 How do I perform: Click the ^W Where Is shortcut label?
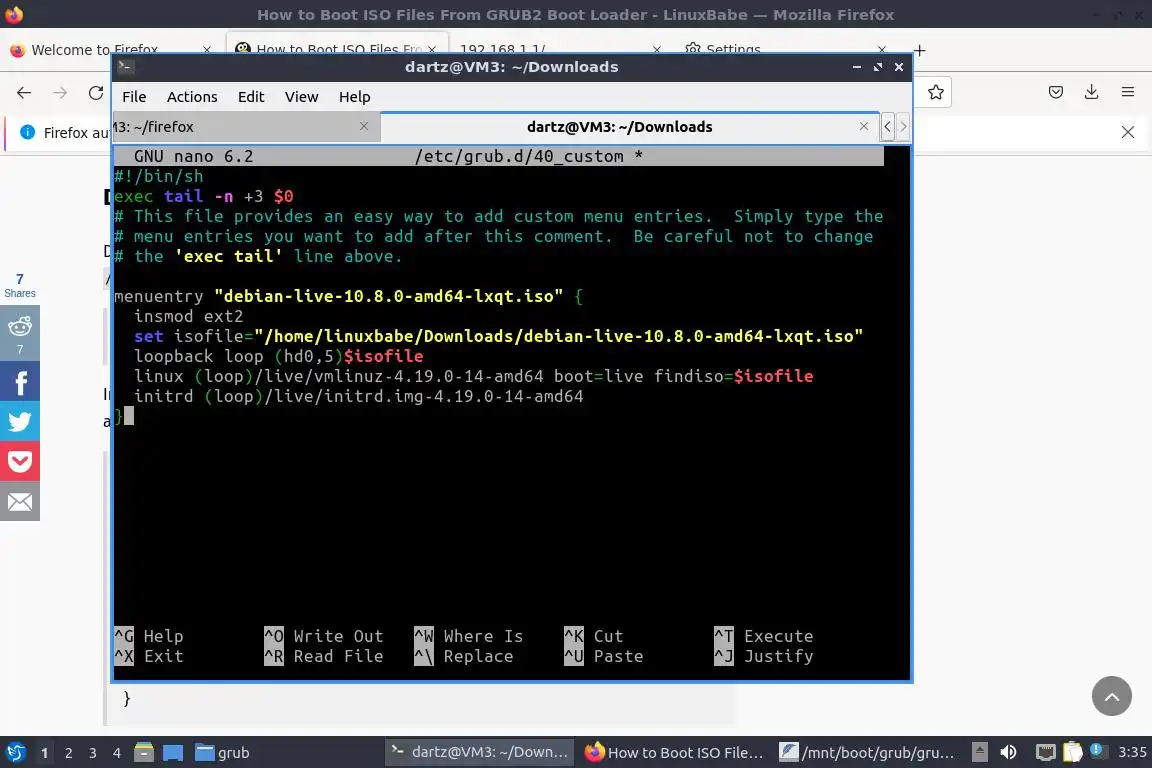(x=469, y=636)
